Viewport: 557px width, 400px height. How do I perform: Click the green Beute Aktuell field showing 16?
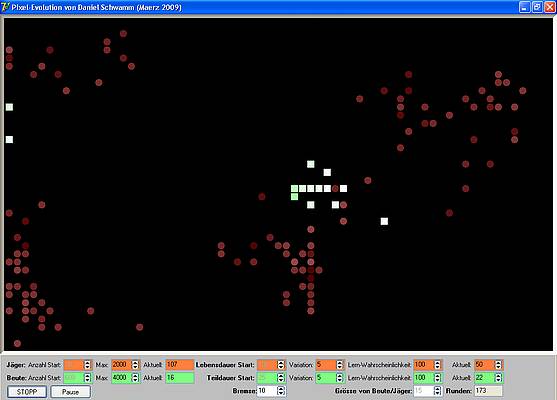pyautogui.click(x=180, y=378)
